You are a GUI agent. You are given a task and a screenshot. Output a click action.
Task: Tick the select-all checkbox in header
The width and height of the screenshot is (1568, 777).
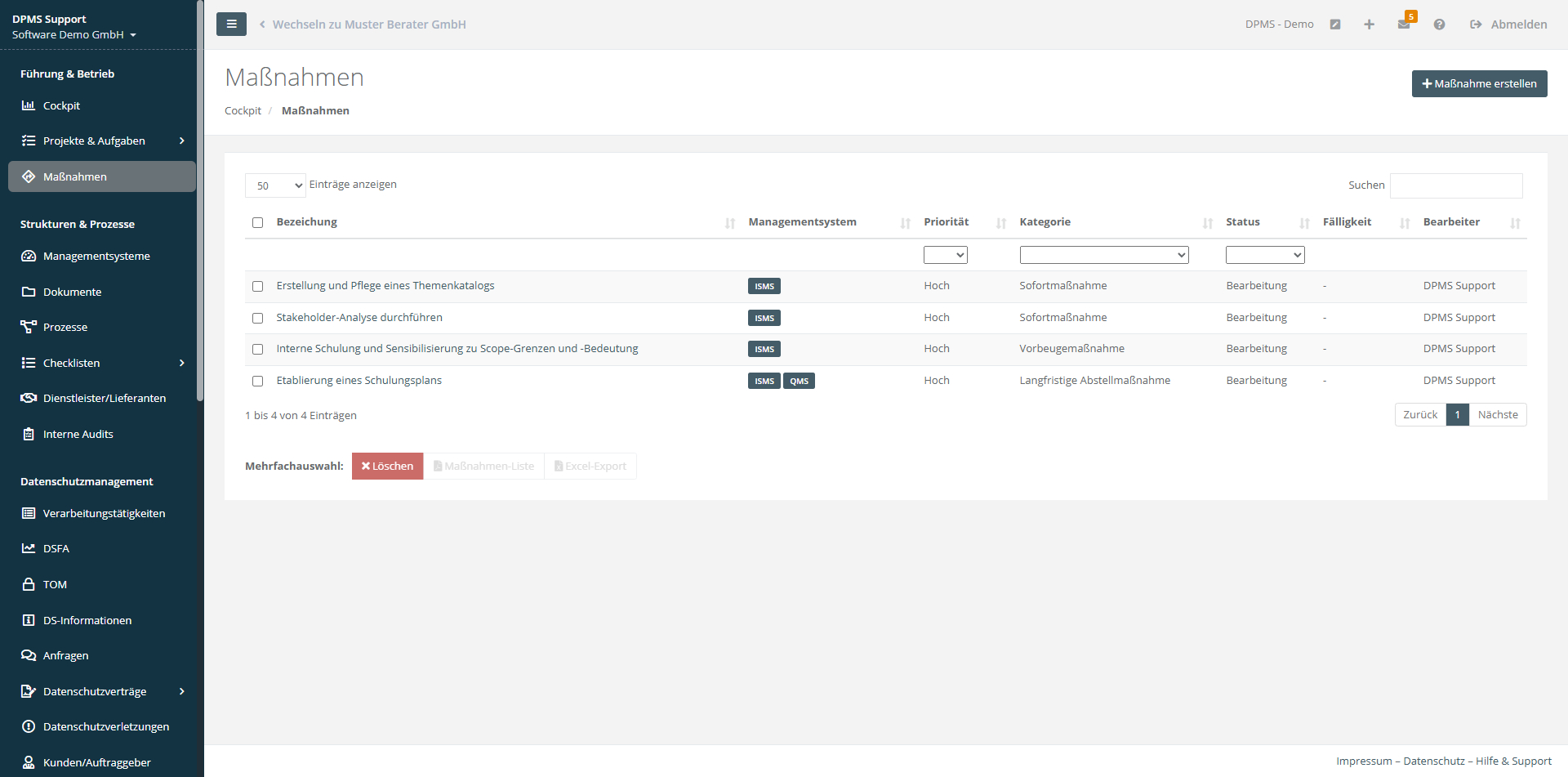[x=258, y=222]
